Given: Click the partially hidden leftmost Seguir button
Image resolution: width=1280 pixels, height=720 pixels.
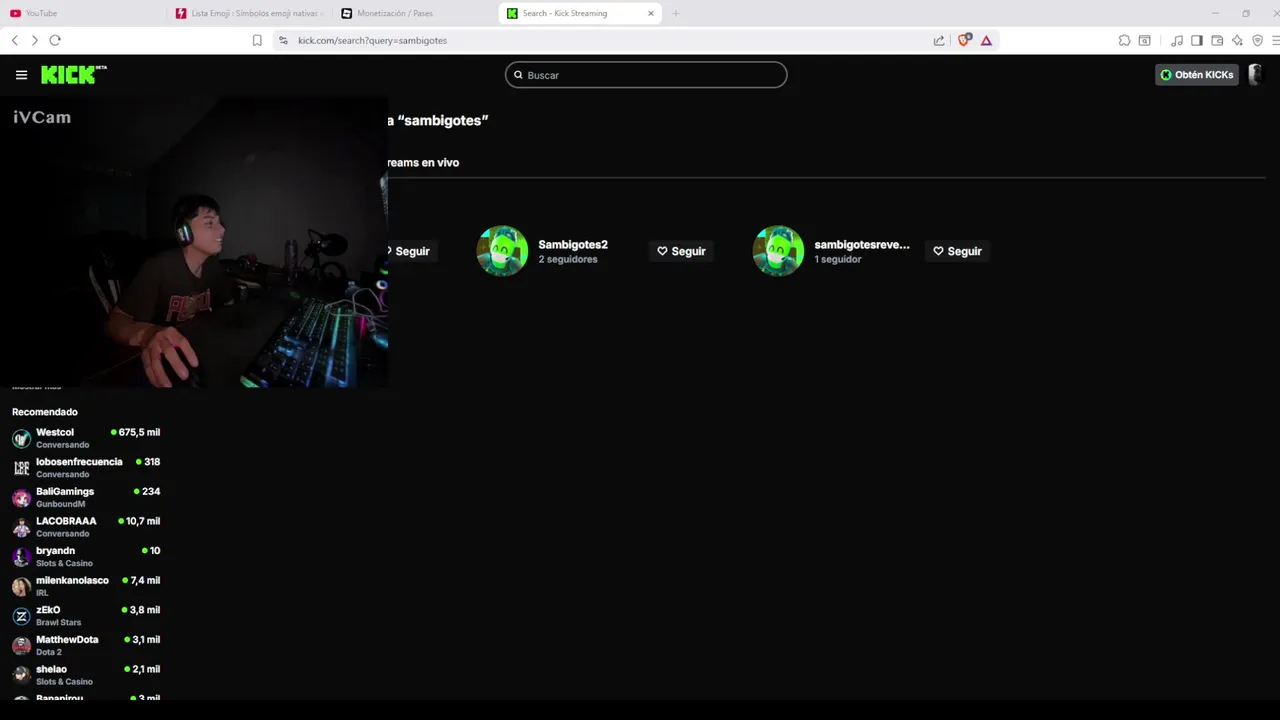Looking at the screenshot, I should pyautogui.click(x=411, y=251).
